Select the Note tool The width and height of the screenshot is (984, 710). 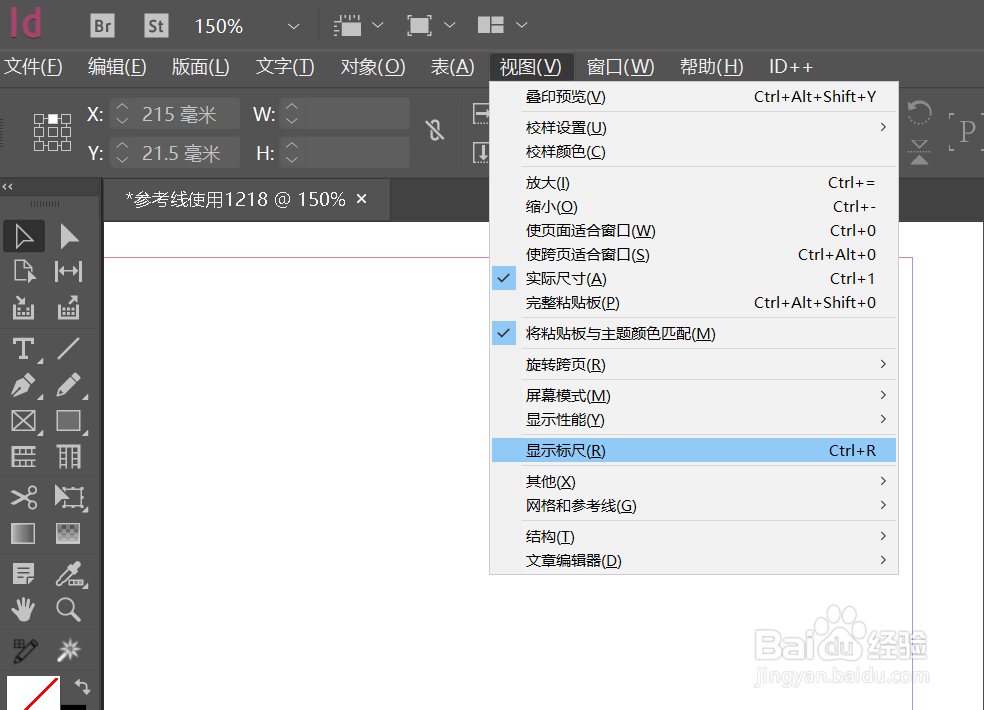pos(24,574)
